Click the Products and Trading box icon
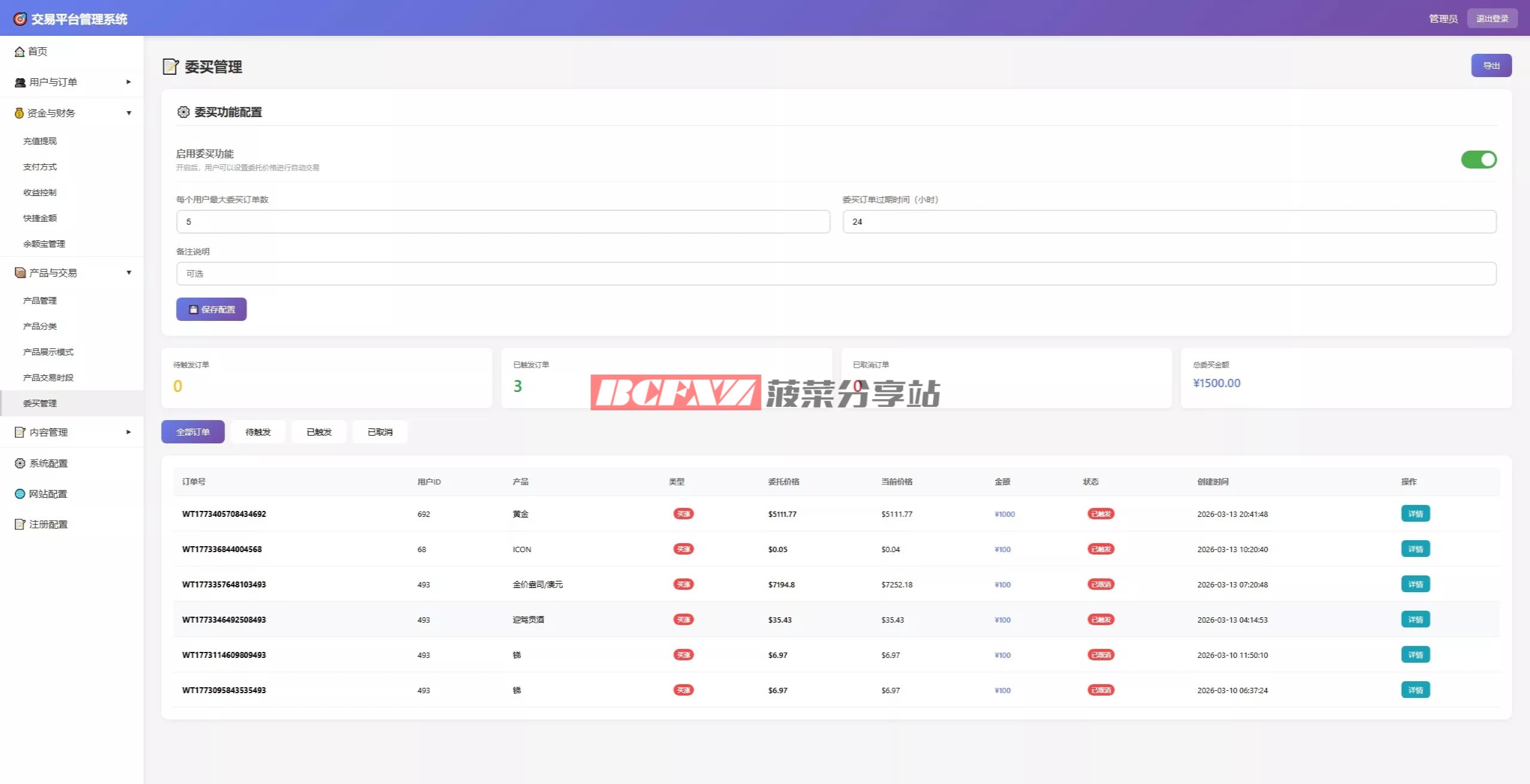This screenshot has width=1530, height=784. [20, 272]
